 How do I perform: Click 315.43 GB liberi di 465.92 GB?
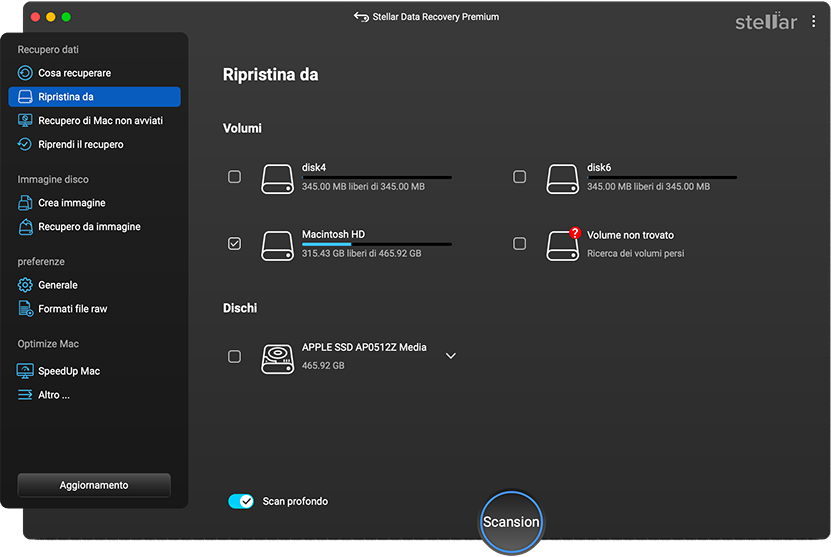coord(361,253)
